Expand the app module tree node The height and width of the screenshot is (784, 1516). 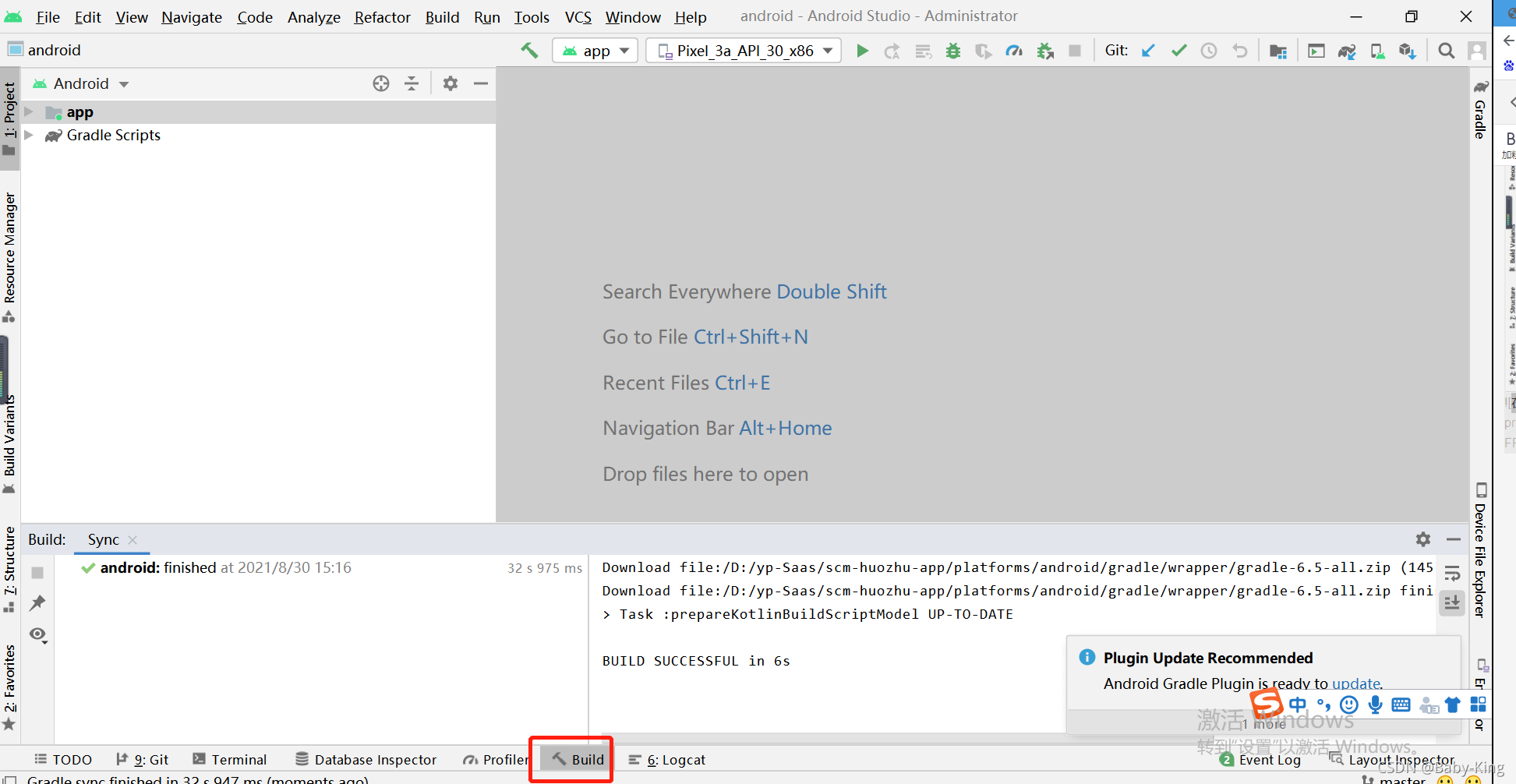tap(29, 112)
